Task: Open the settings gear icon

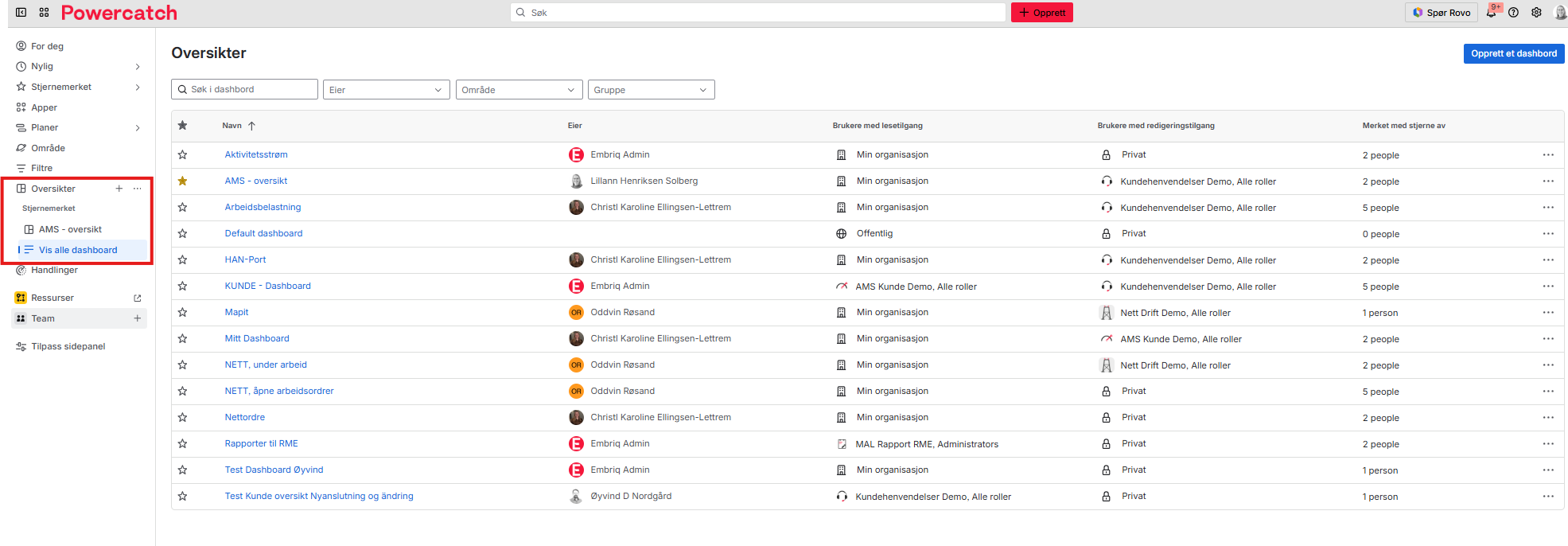Action: [x=1536, y=13]
